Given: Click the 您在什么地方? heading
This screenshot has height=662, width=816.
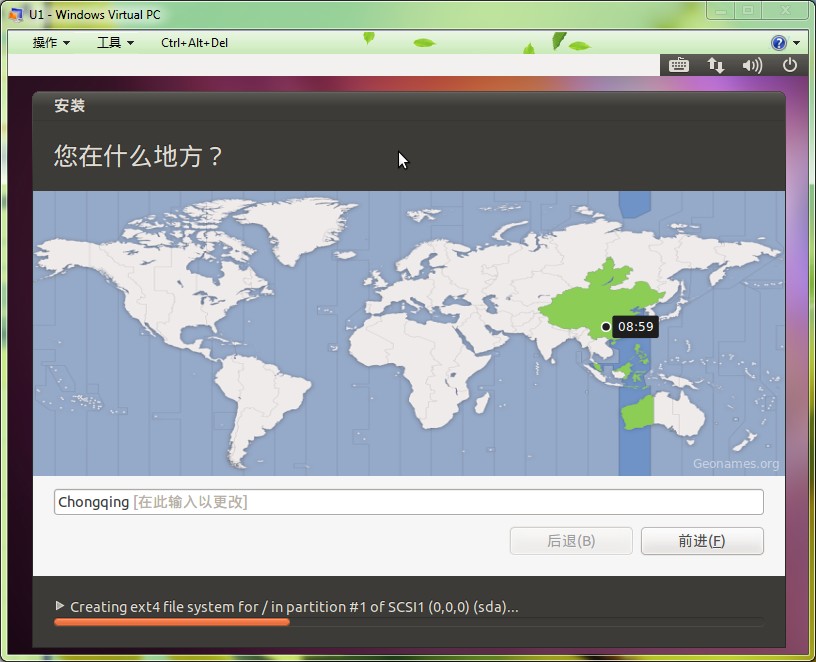Looking at the screenshot, I should click(138, 156).
